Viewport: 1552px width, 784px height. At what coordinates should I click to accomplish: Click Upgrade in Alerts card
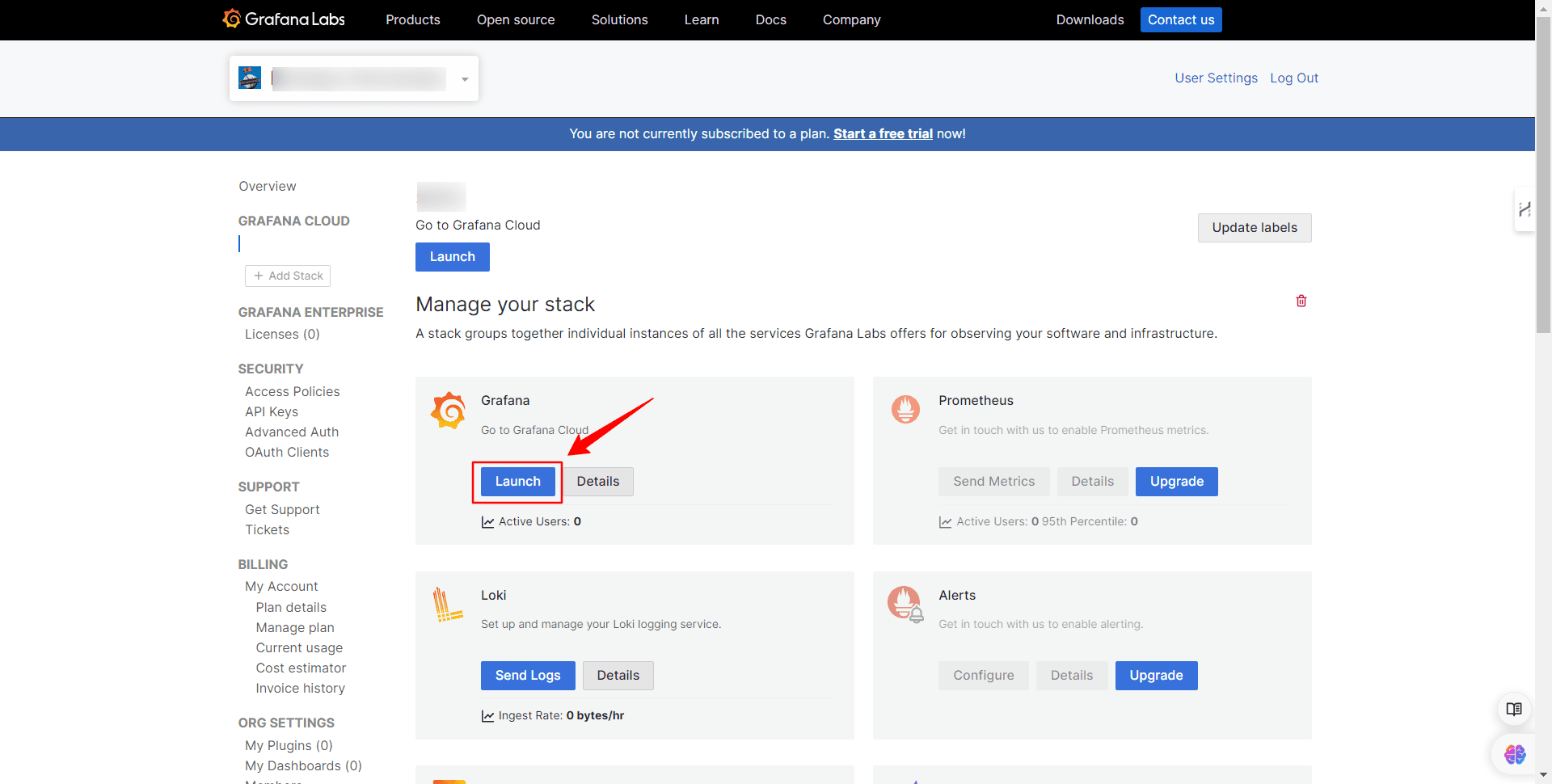pyautogui.click(x=1157, y=676)
